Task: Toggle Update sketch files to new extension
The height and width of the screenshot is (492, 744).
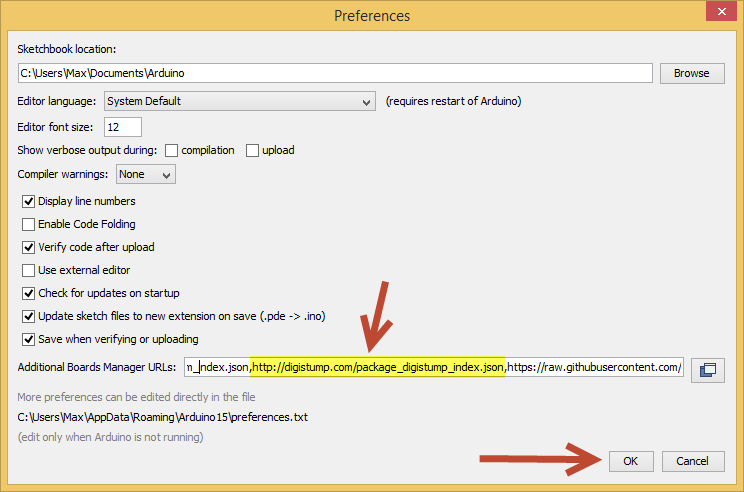Action: (29, 316)
